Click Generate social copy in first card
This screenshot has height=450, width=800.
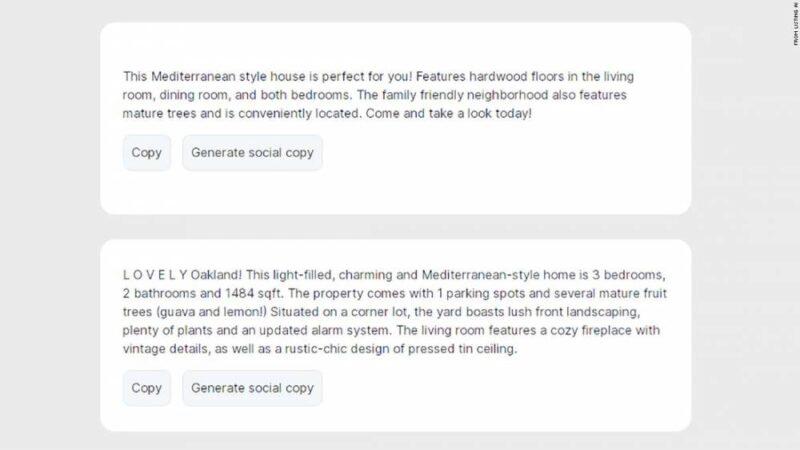[252, 153]
